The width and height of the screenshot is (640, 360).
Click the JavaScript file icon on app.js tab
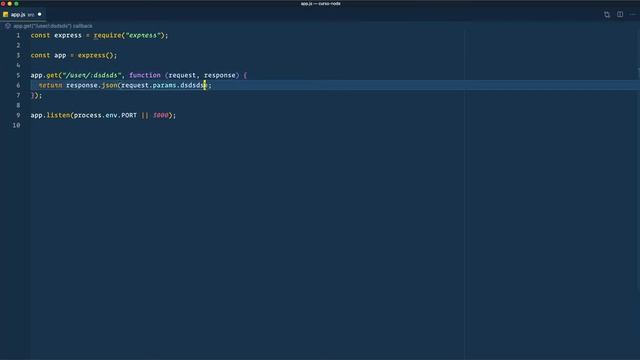point(5,14)
